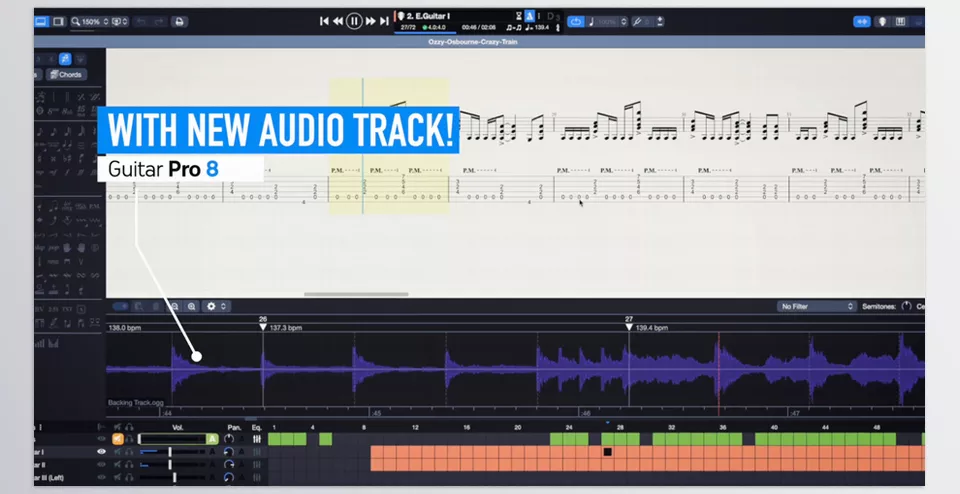
Task: Toggle the audio track enable switch
Action: click(x=121, y=306)
